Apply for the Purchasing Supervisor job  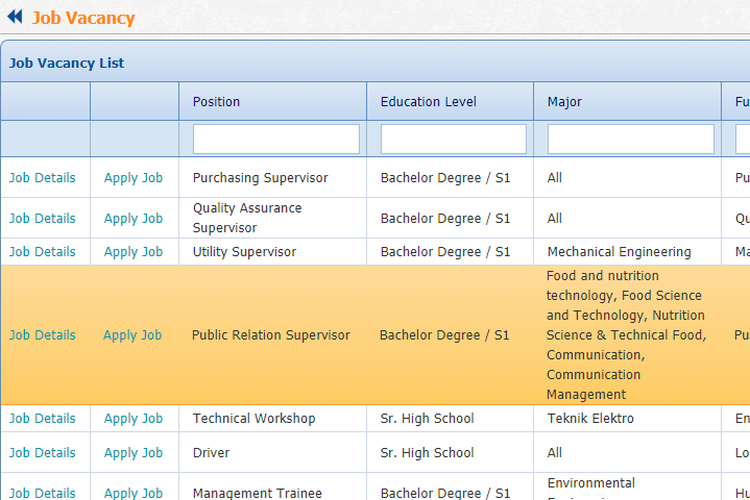coord(133,178)
